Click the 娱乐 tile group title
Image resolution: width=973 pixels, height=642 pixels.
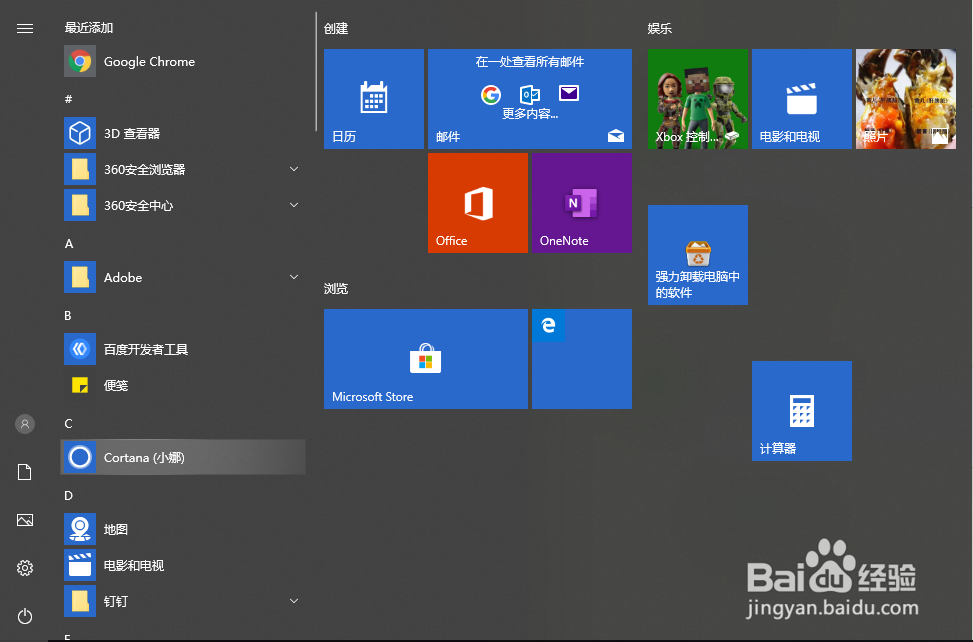[x=660, y=29]
